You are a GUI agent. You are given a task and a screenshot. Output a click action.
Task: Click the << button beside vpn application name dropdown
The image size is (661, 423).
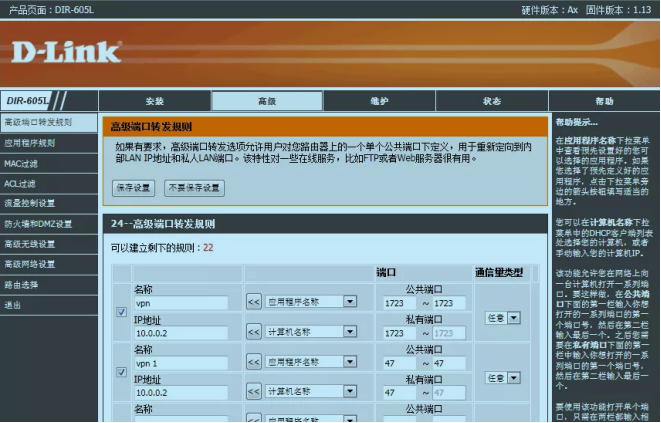tap(254, 302)
